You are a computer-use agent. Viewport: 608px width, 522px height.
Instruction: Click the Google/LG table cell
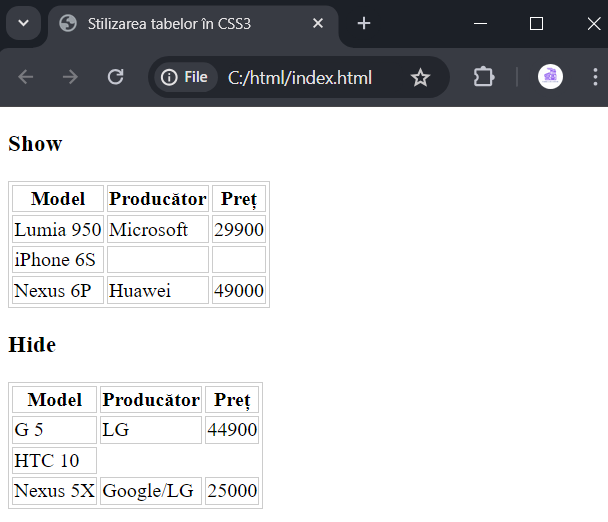point(151,491)
